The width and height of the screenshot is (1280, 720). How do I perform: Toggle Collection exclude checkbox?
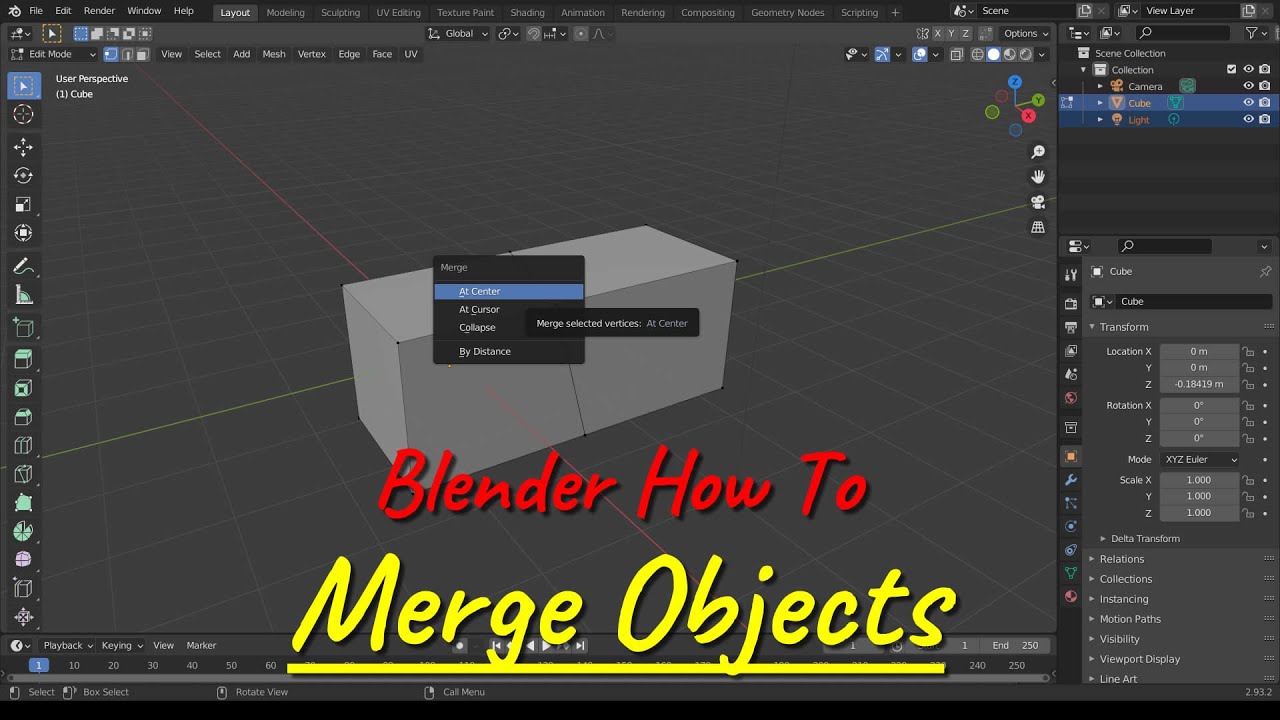pyautogui.click(x=1231, y=70)
